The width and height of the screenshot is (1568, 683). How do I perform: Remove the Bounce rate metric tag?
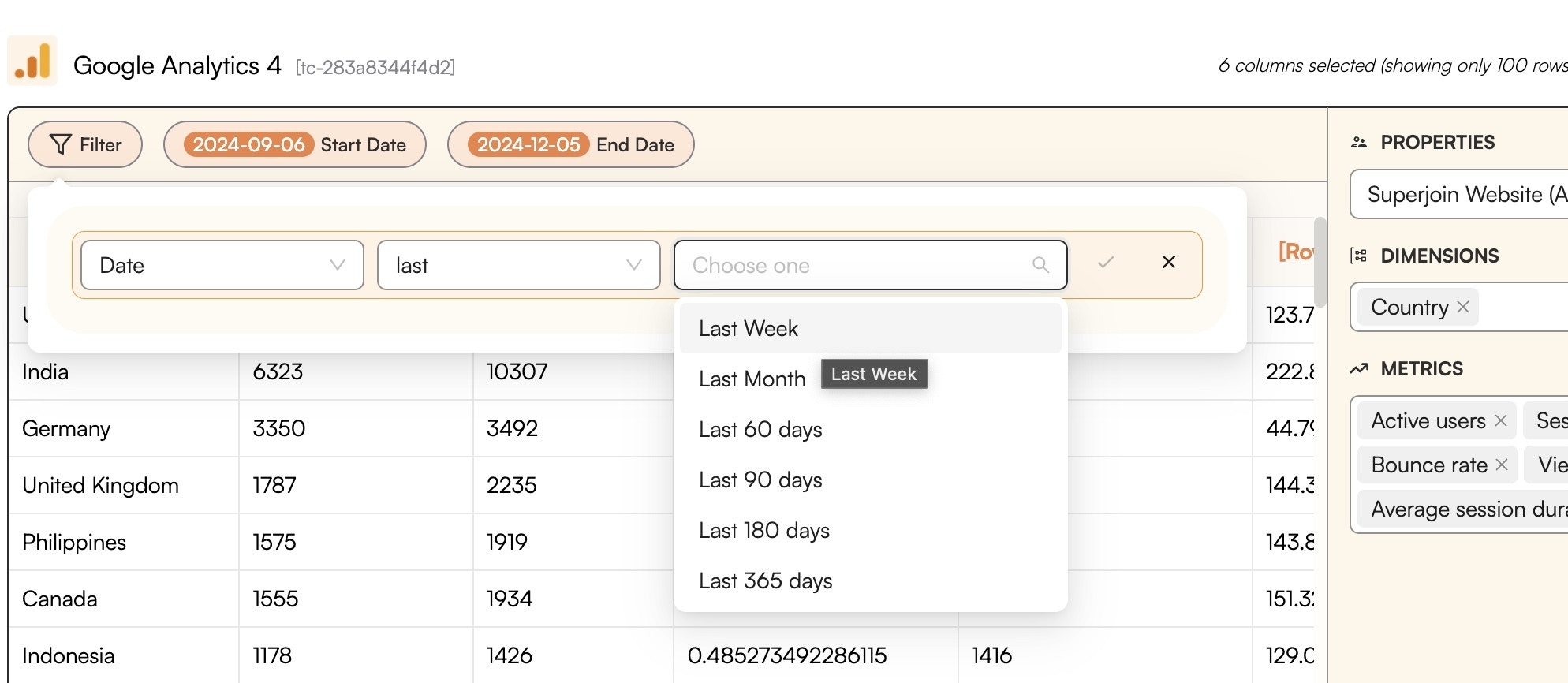click(1502, 465)
